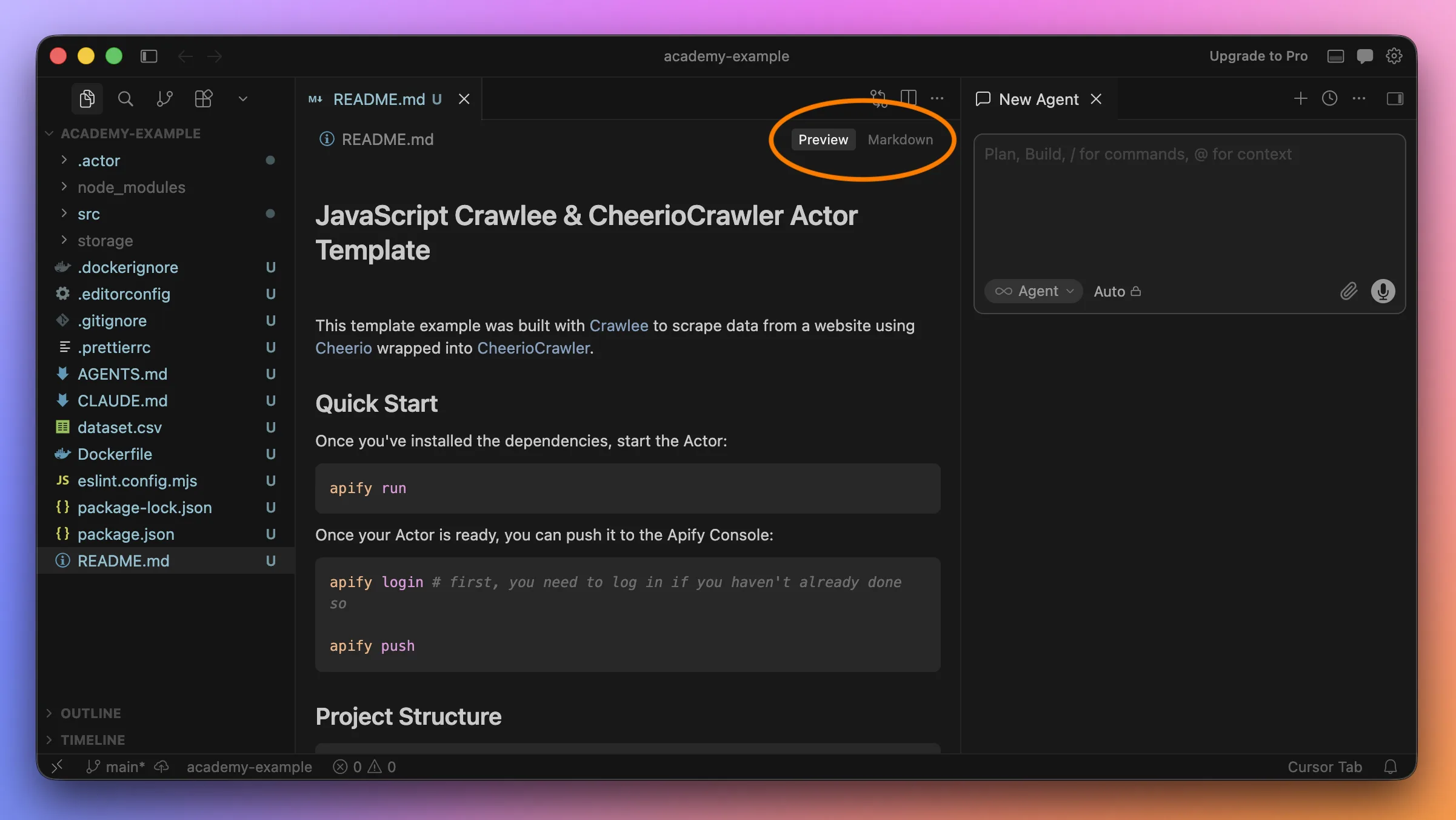Open the errors and warnings count
Viewport: 1456px width, 820px height.
[x=364, y=767]
